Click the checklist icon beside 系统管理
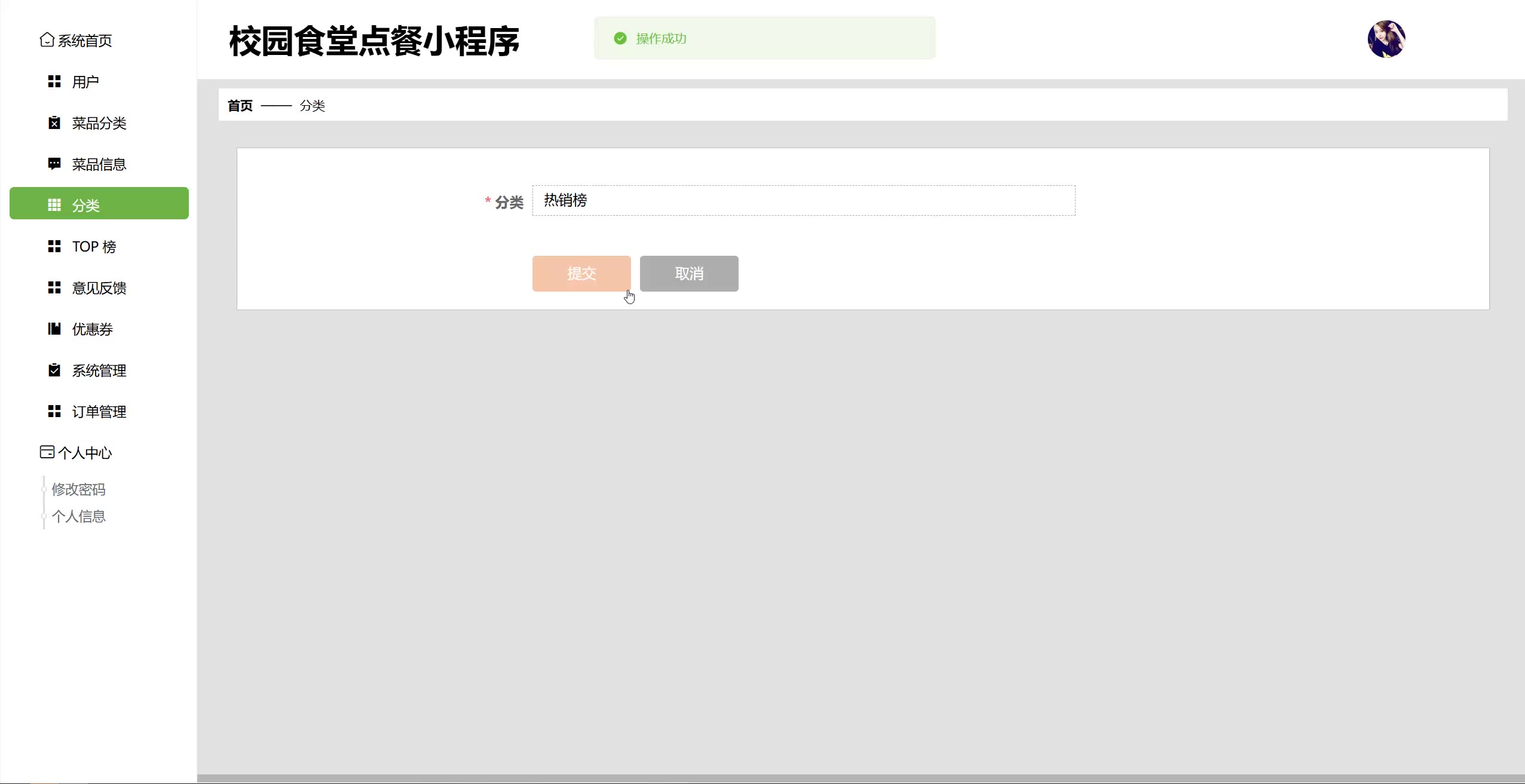This screenshot has height=784, width=1525. coord(54,370)
